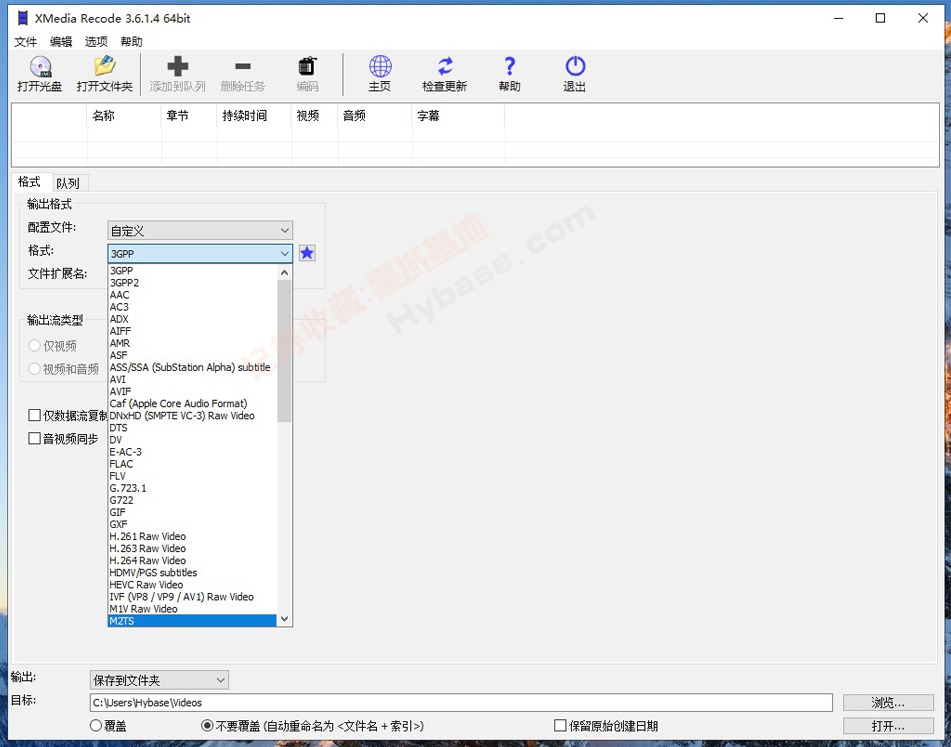
Task: Open the 文件 menu
Action: (25, 42)
